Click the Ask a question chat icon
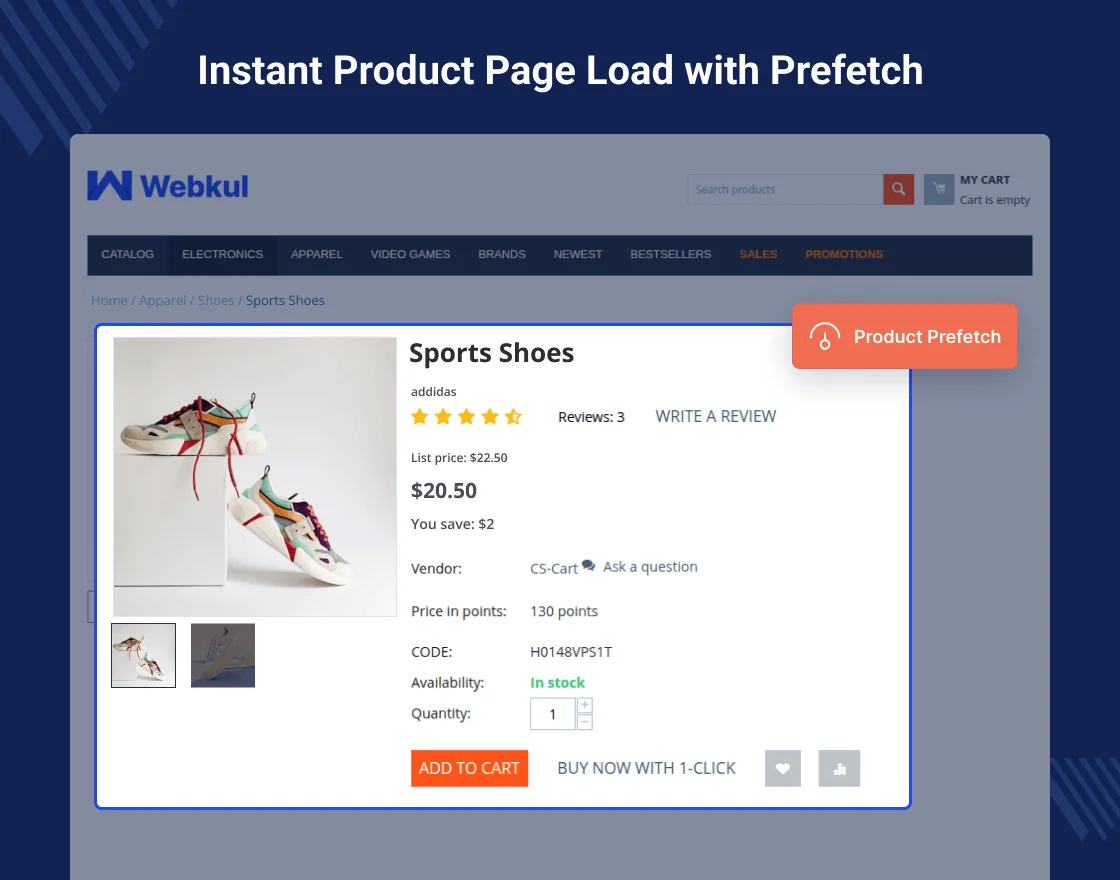 pos(589,566)
